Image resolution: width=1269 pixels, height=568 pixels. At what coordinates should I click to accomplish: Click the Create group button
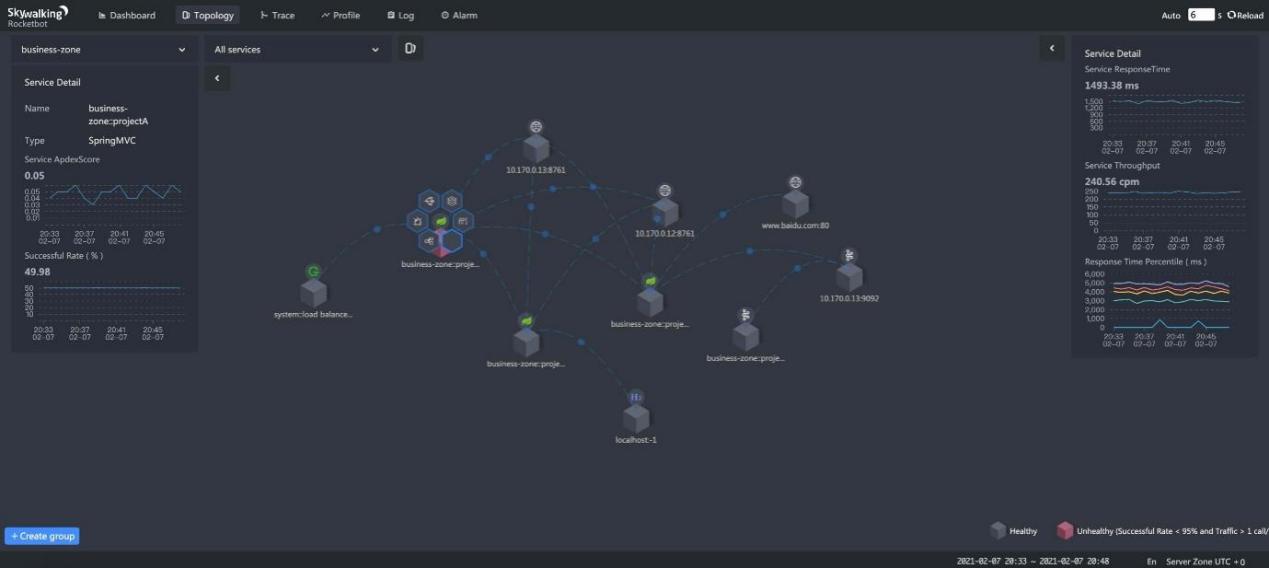pos(42,536)
